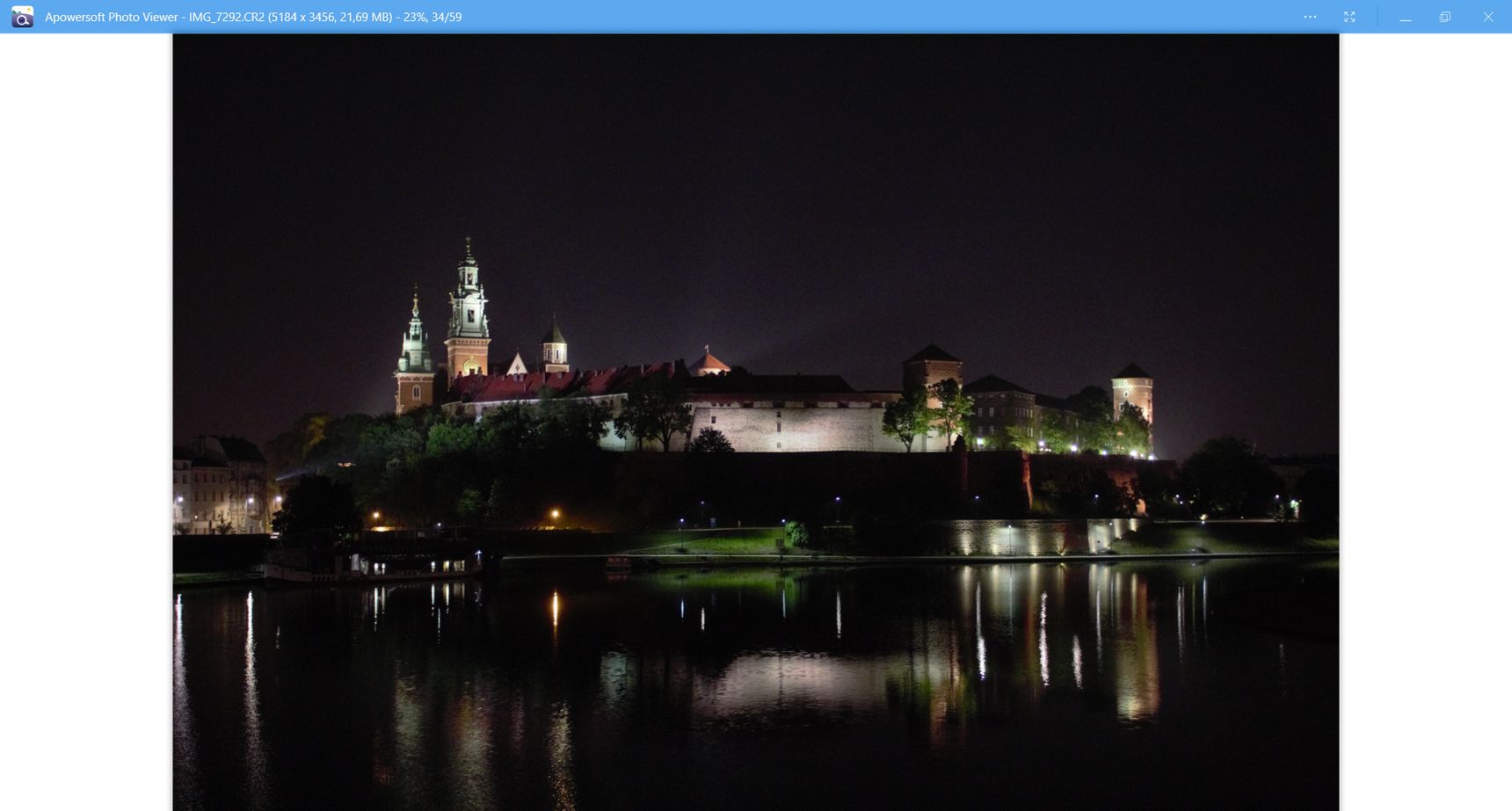The image size is (1512, 811).
Task: Close the Photo Viewer window
Action: 1488,17
